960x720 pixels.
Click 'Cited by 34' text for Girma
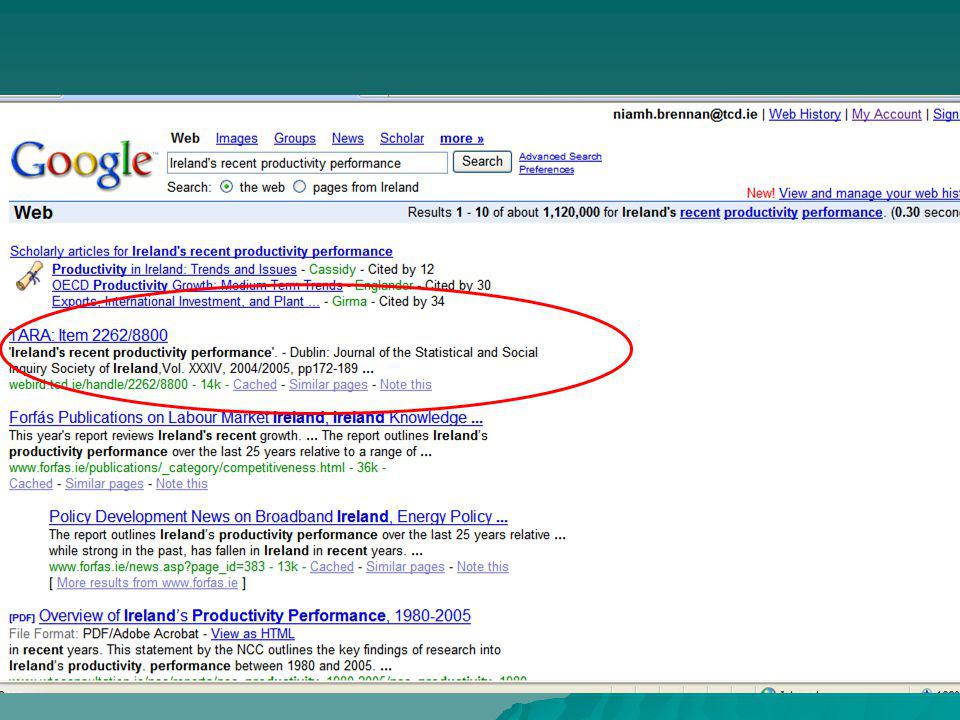coord(411,301)
